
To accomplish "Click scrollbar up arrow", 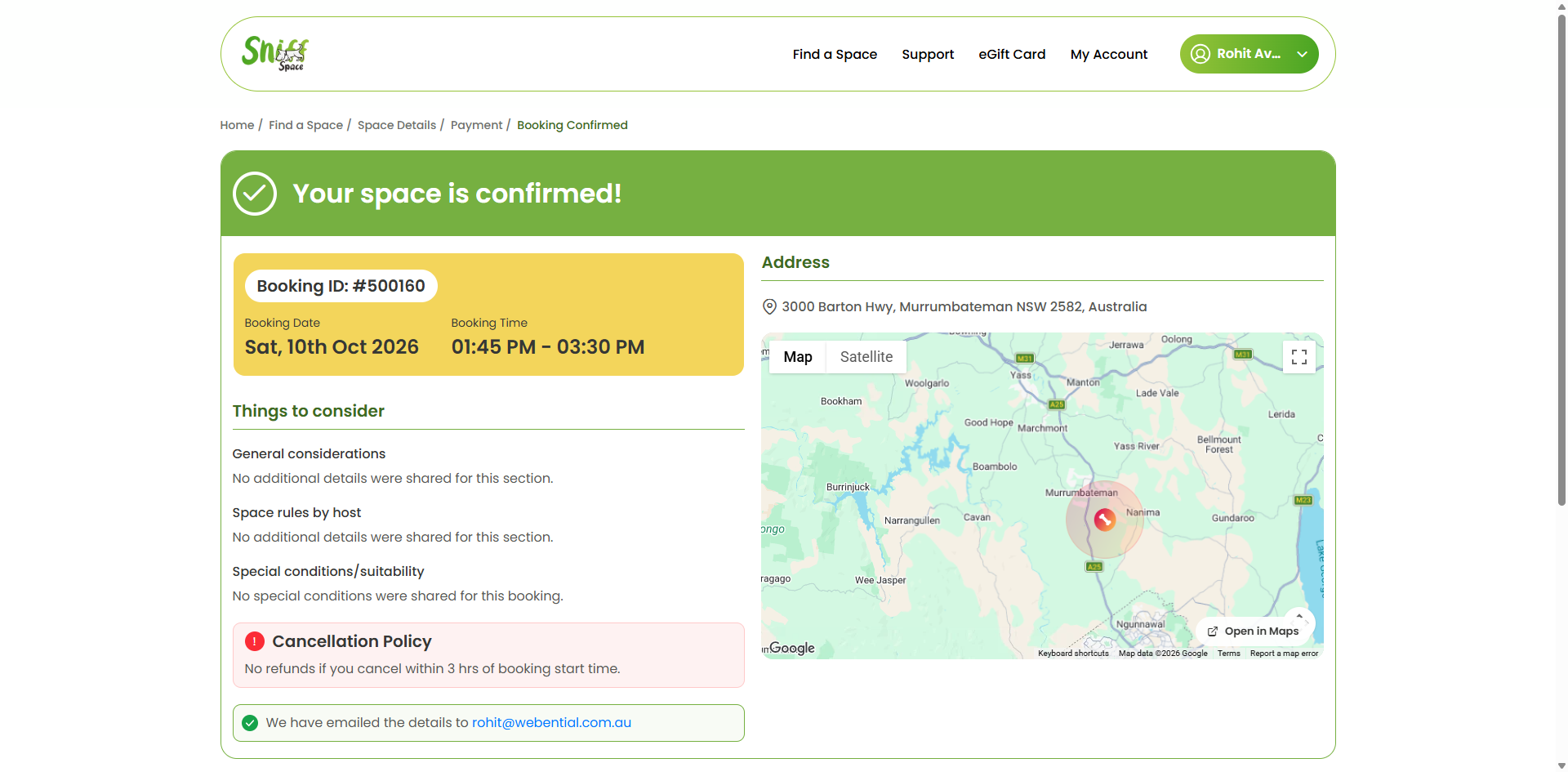I will point(1561,6).
